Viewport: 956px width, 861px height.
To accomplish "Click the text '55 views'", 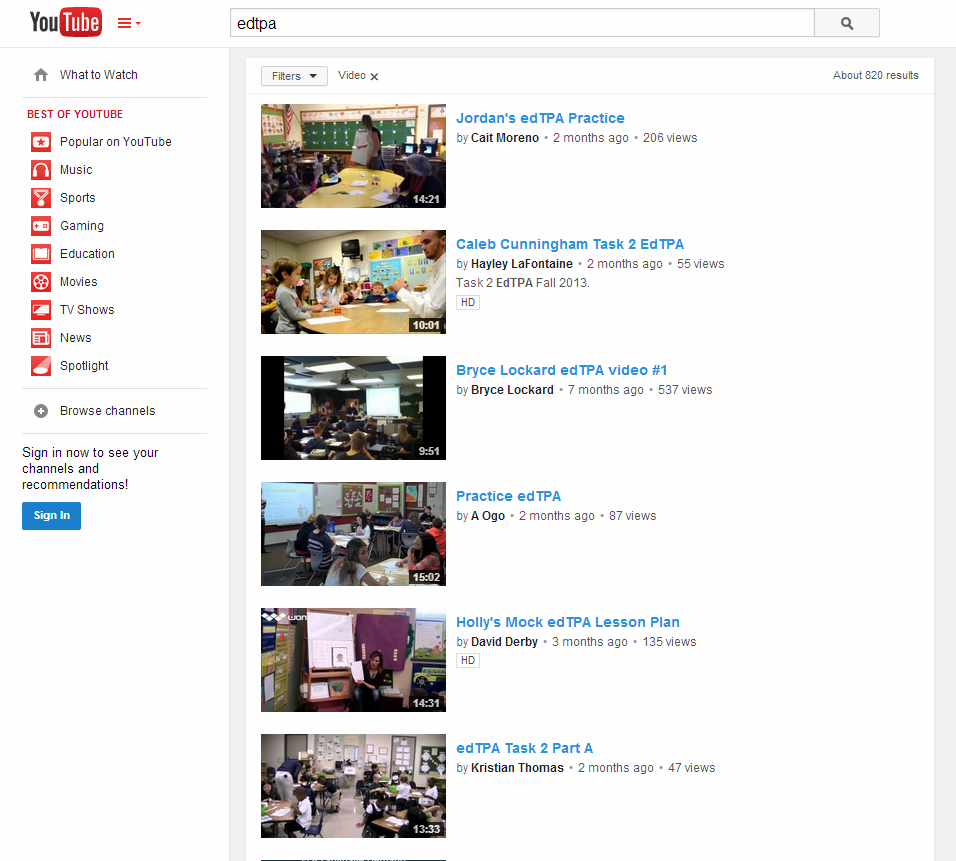I will point(701,264).
